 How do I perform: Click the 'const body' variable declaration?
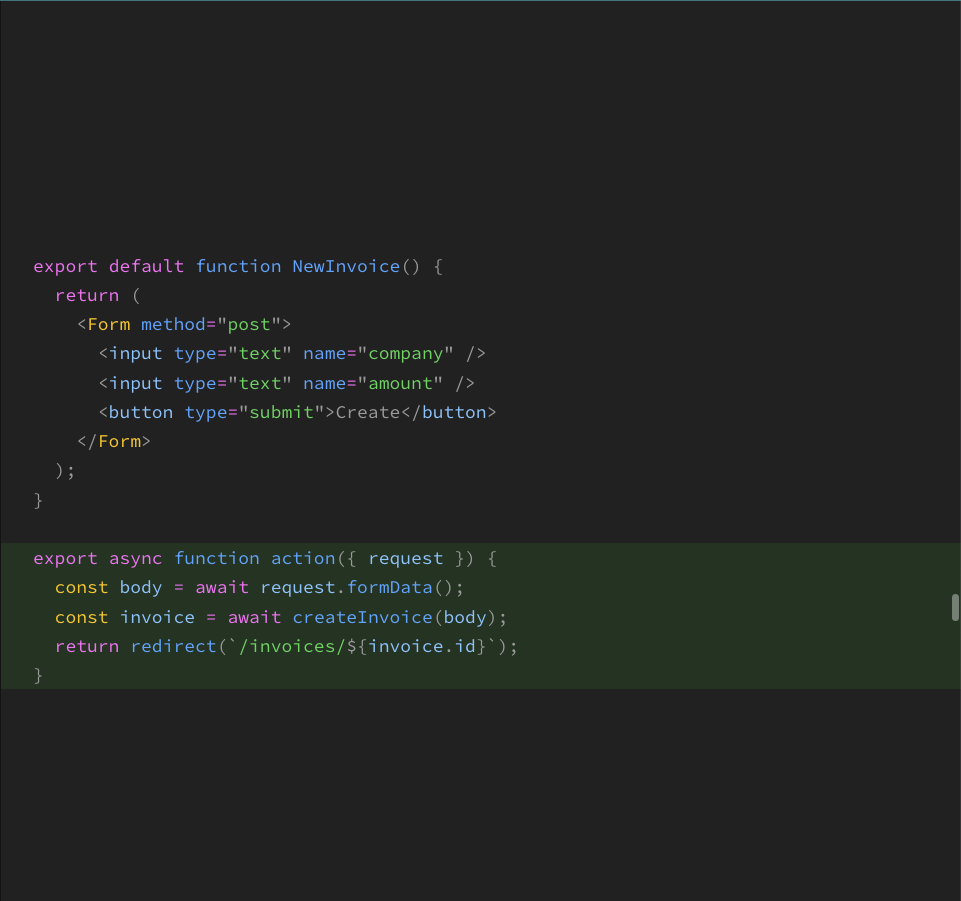coord(108,587)
